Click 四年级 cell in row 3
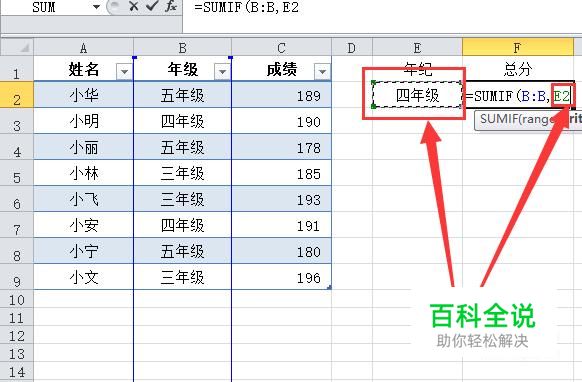The height and width of the screenshot is (382, 582). pyautogui.click(x=182, y=121)
